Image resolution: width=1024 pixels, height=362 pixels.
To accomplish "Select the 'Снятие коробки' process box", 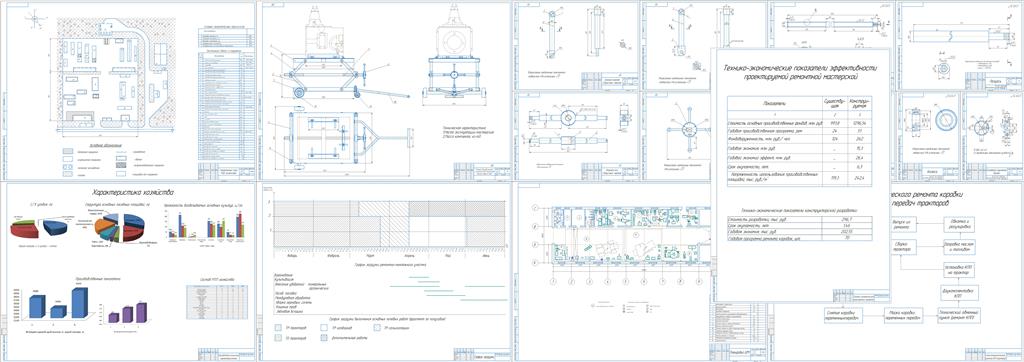I will (843, 314).
